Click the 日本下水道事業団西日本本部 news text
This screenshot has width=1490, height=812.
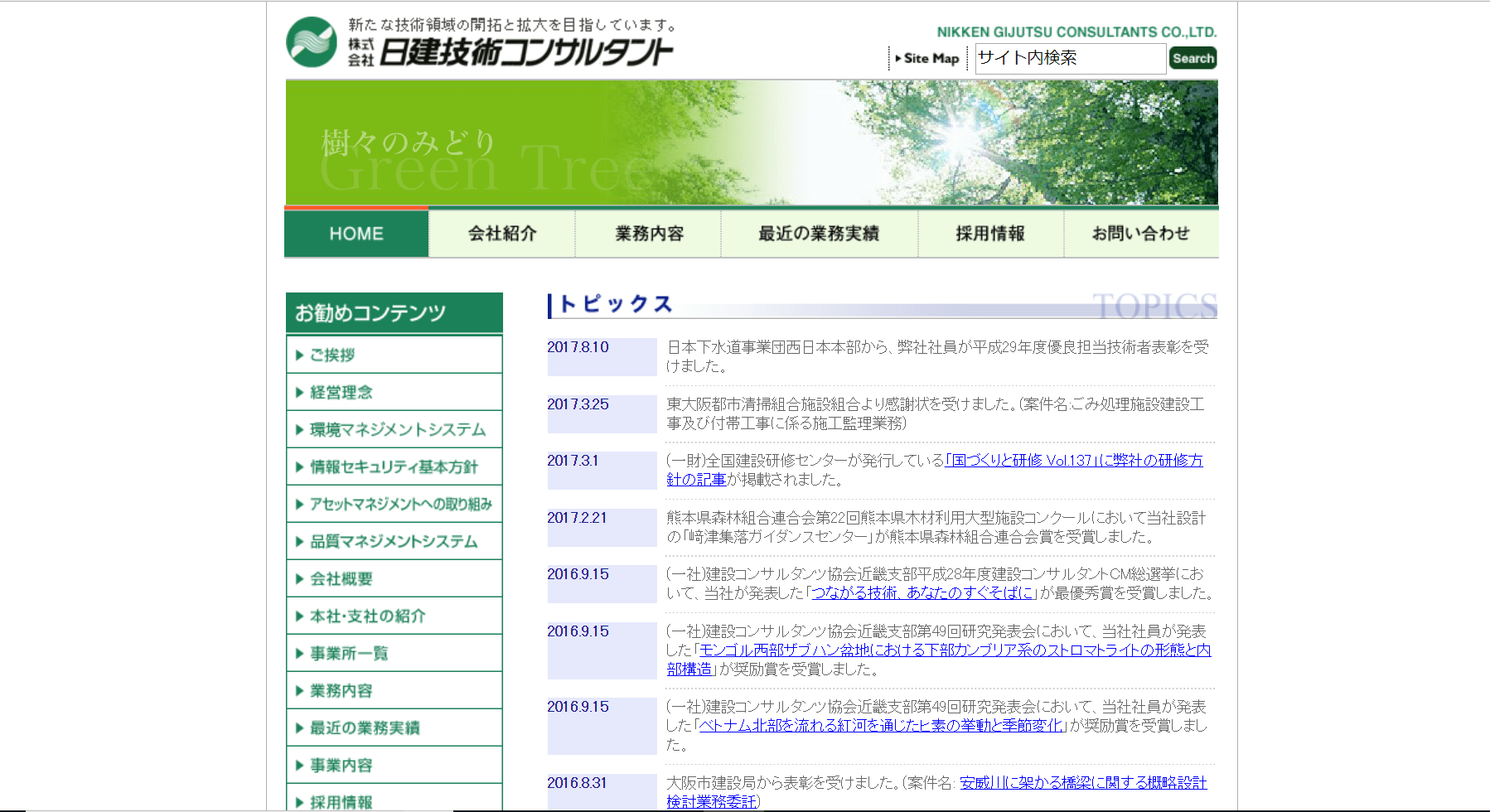(937, 356)
